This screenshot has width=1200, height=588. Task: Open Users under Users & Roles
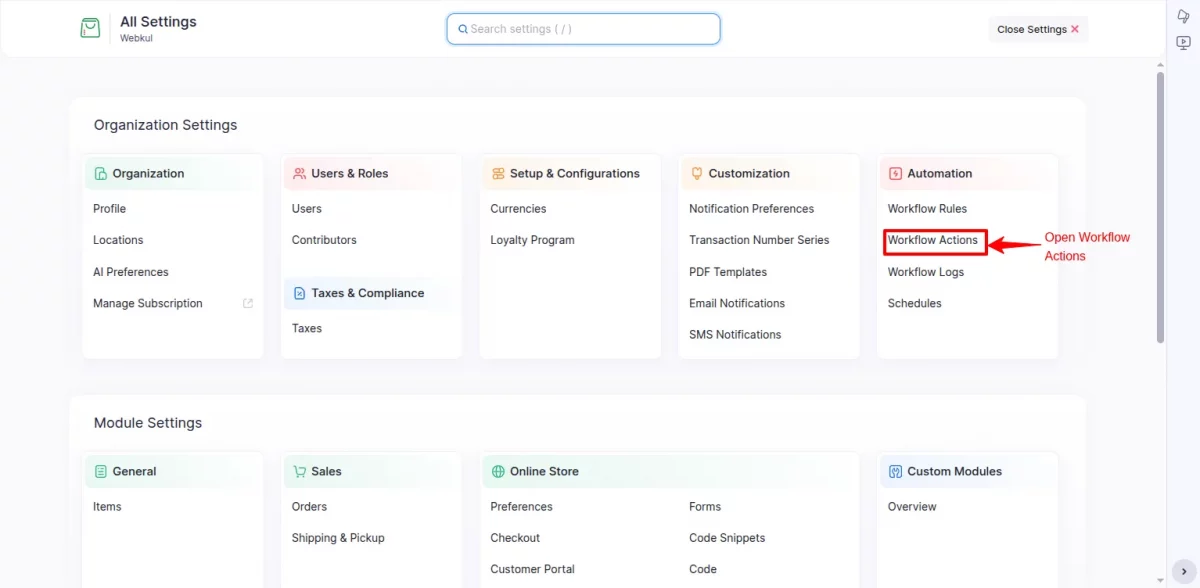[307, 209]
